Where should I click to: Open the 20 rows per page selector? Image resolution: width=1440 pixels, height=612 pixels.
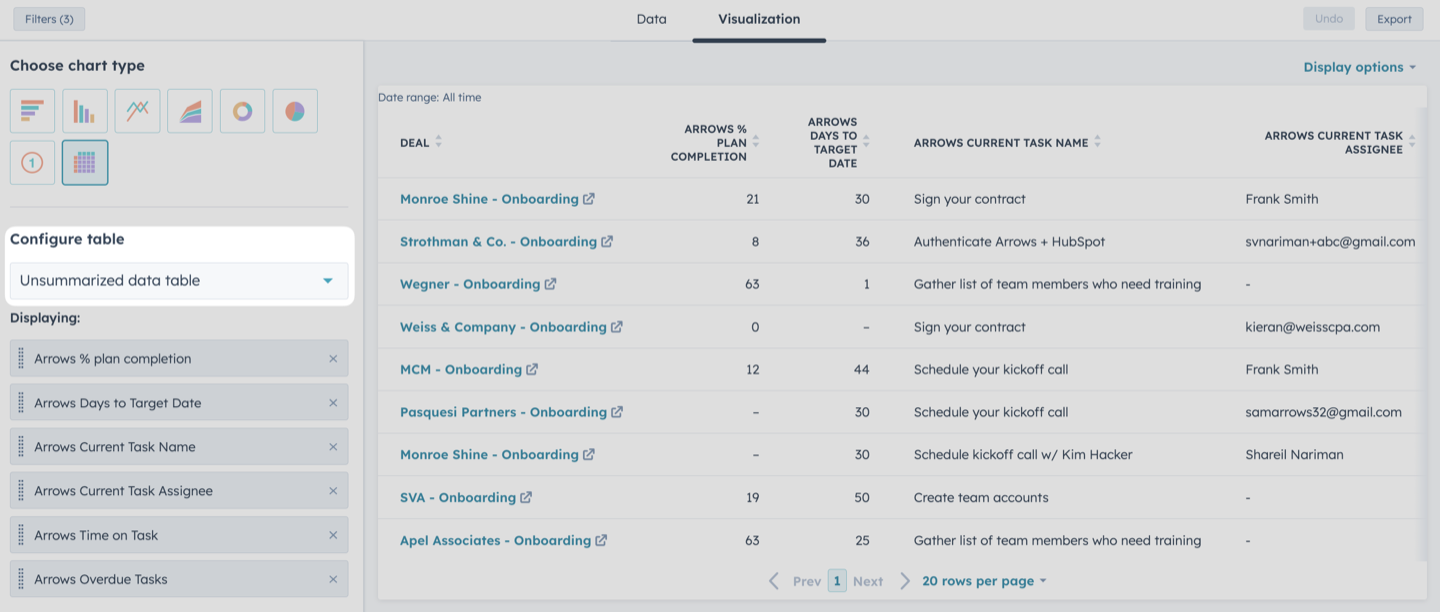984,581
